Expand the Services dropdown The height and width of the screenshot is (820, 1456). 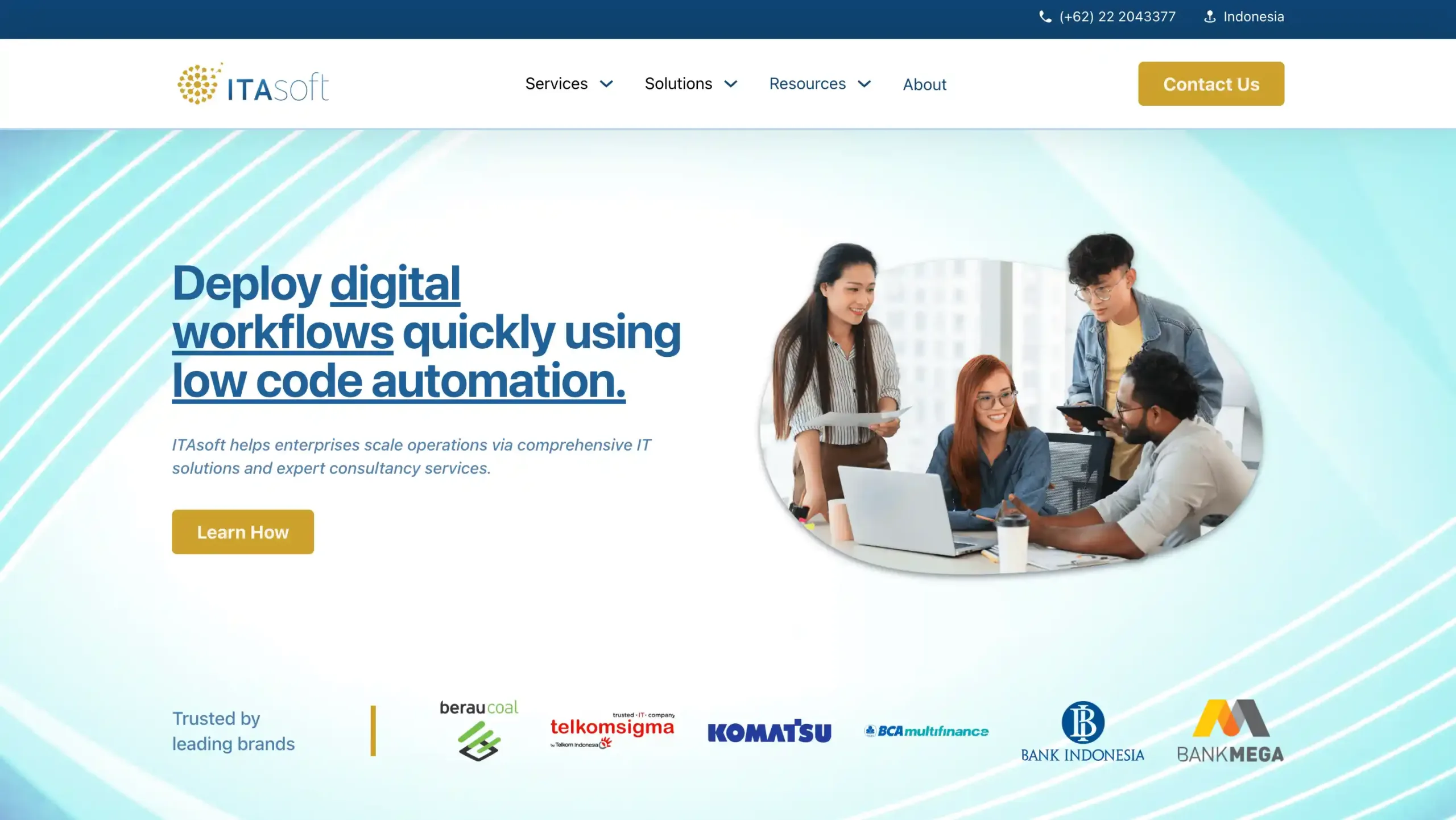569,84
